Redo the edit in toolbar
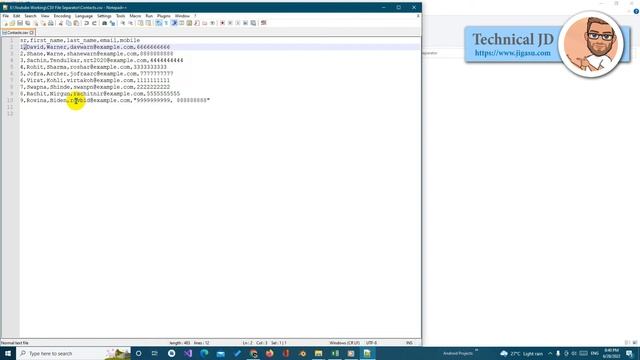Screen dimensions: 640x360 click(x=94, y=23)
